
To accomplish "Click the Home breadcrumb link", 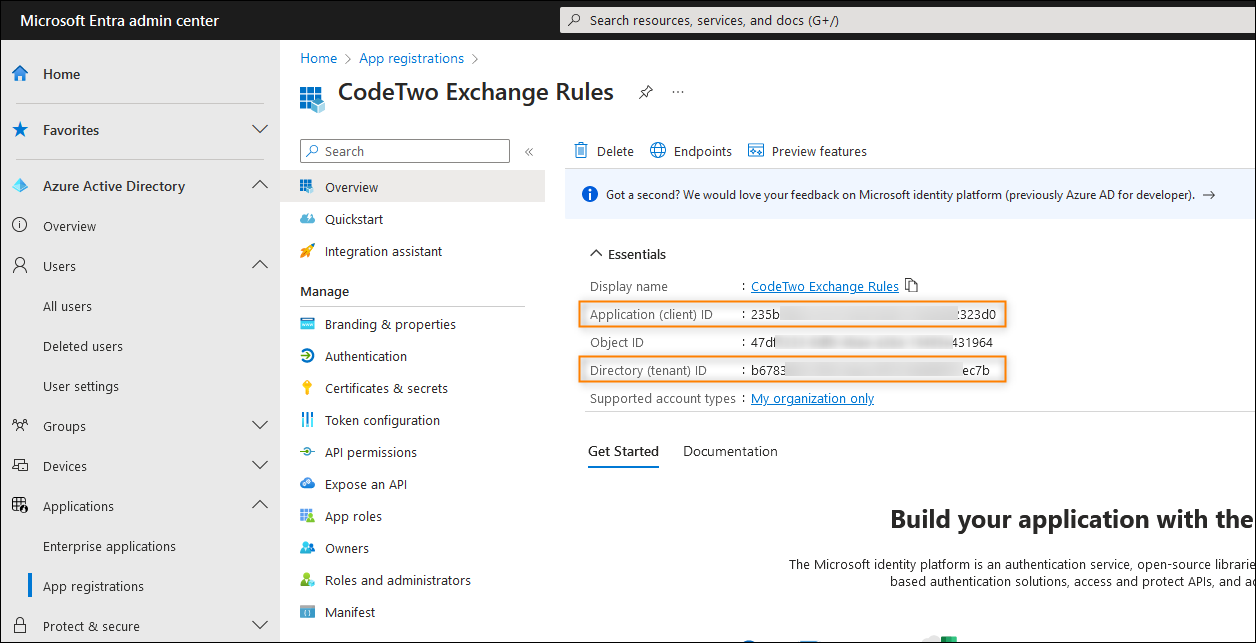I will 319,58.
